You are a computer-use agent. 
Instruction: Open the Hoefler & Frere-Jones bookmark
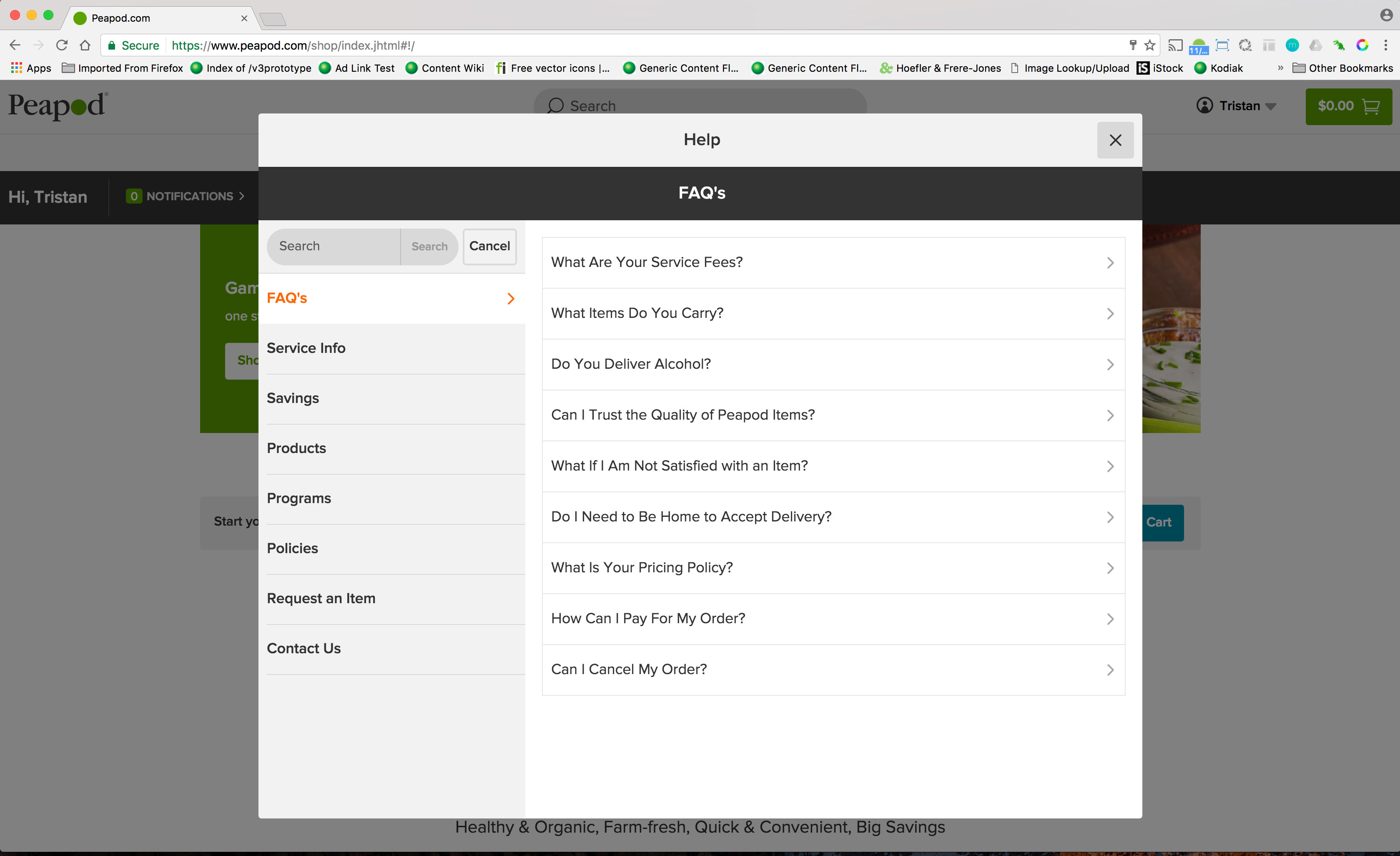click(940, 68)
